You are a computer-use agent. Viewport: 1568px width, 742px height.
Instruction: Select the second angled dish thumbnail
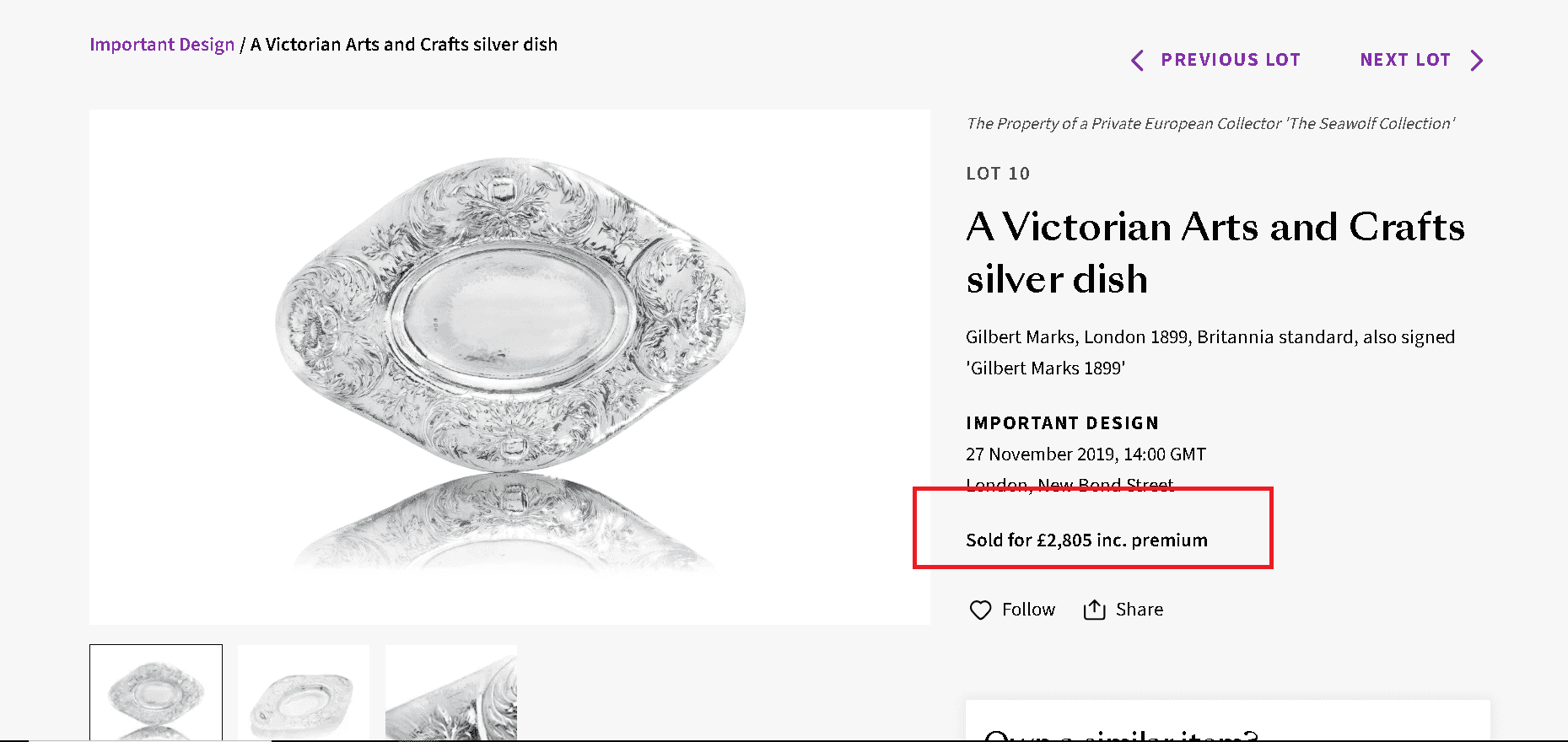pos(303,693)
